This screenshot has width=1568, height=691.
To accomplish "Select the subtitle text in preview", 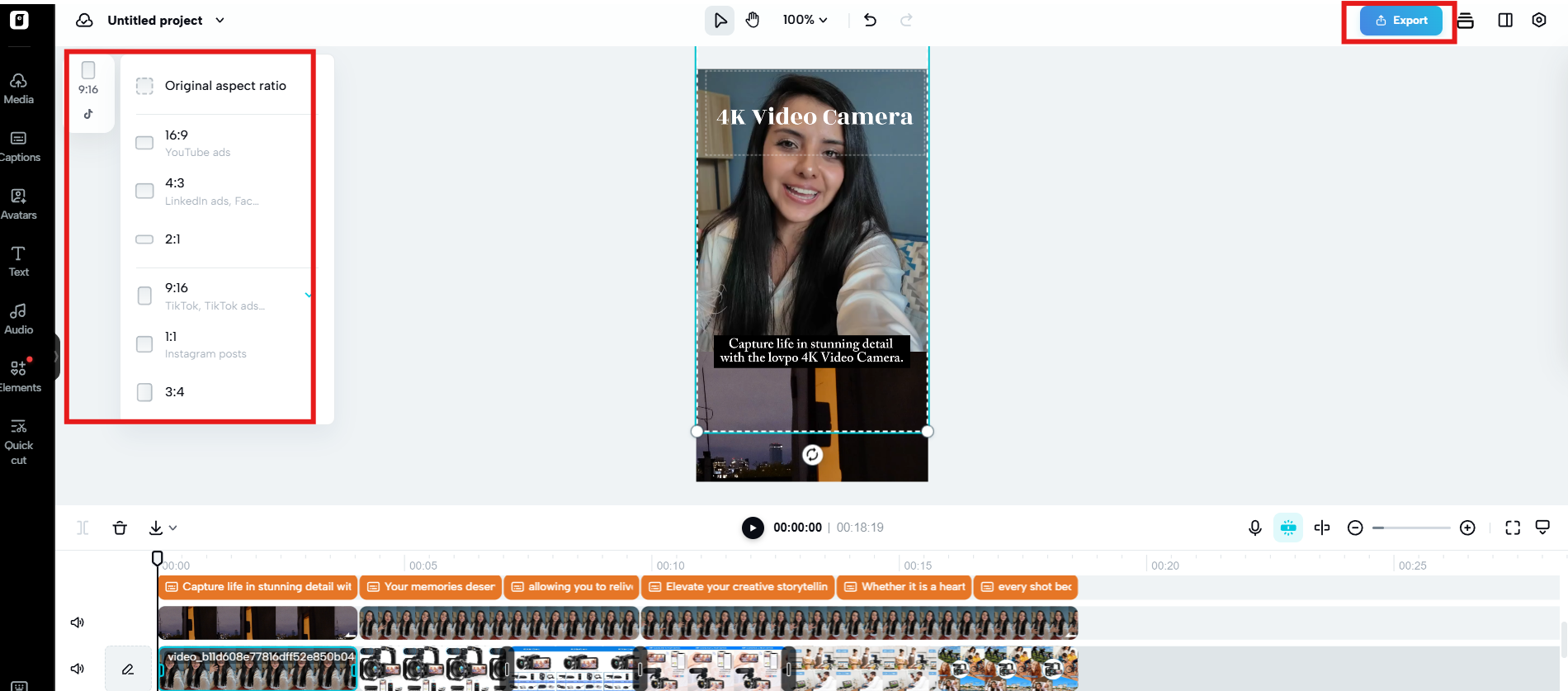I will (811, 351).
